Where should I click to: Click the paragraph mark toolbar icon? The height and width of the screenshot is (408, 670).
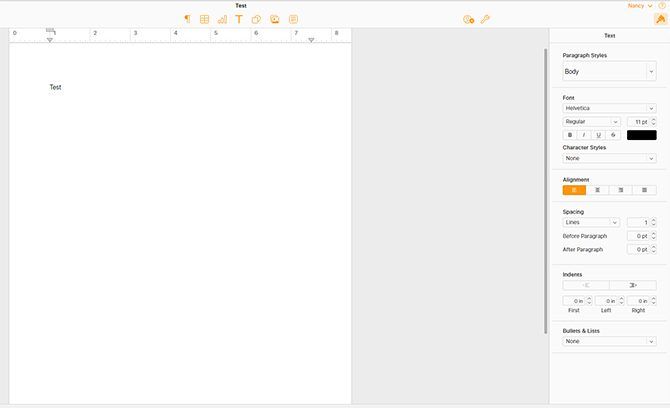coord(187,19)
